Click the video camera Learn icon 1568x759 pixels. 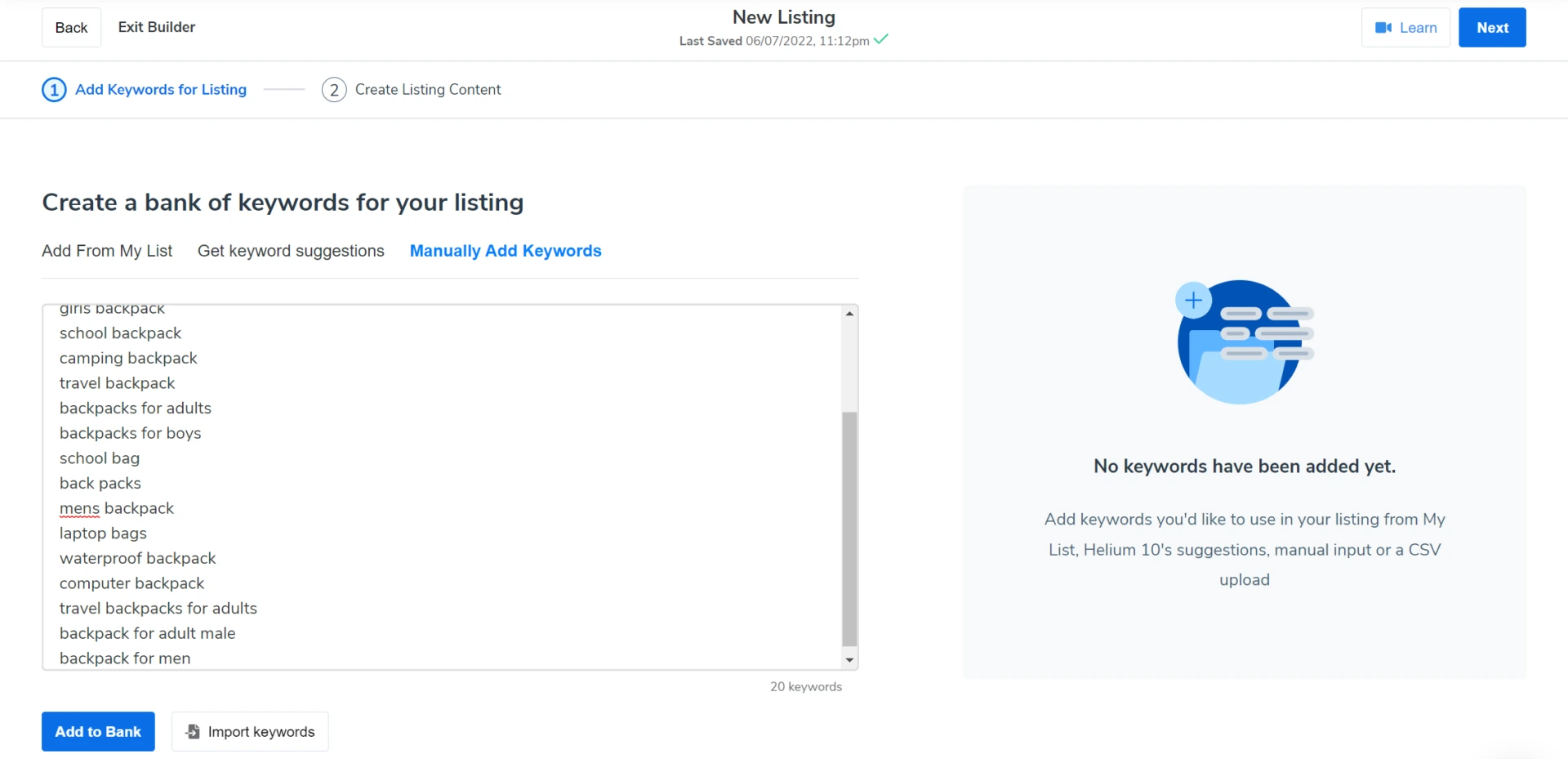point(1383,28)
